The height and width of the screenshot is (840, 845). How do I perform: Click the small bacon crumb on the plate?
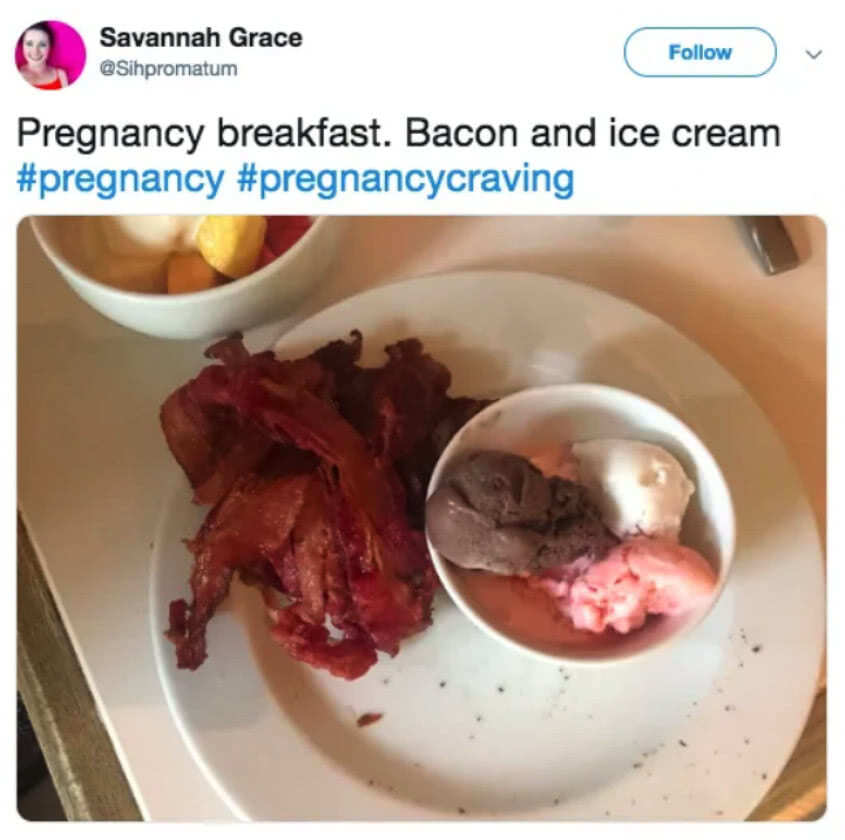370,718
